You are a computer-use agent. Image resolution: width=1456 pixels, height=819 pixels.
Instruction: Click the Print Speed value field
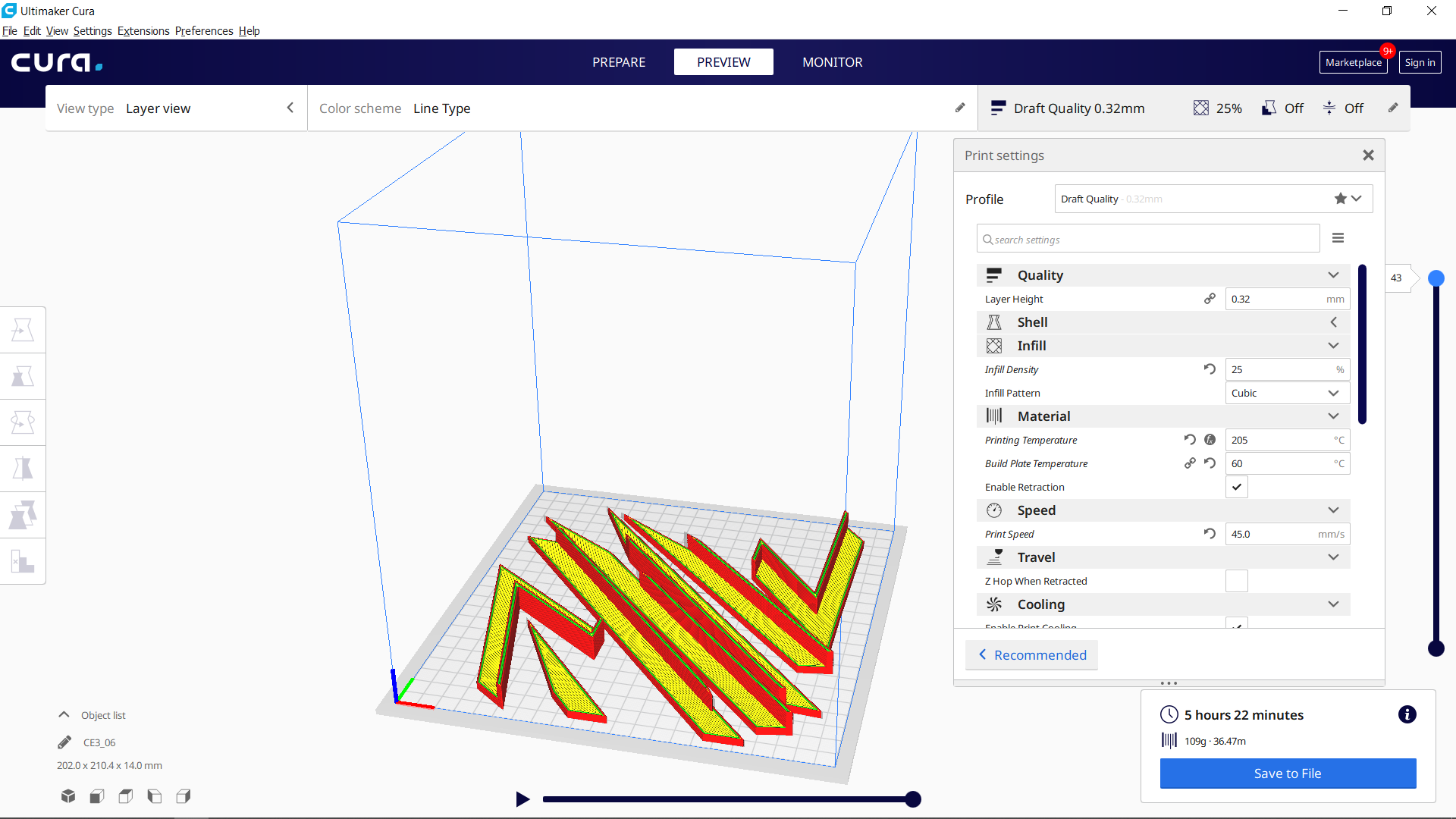pyautogui.click(x=1288, y=534)
